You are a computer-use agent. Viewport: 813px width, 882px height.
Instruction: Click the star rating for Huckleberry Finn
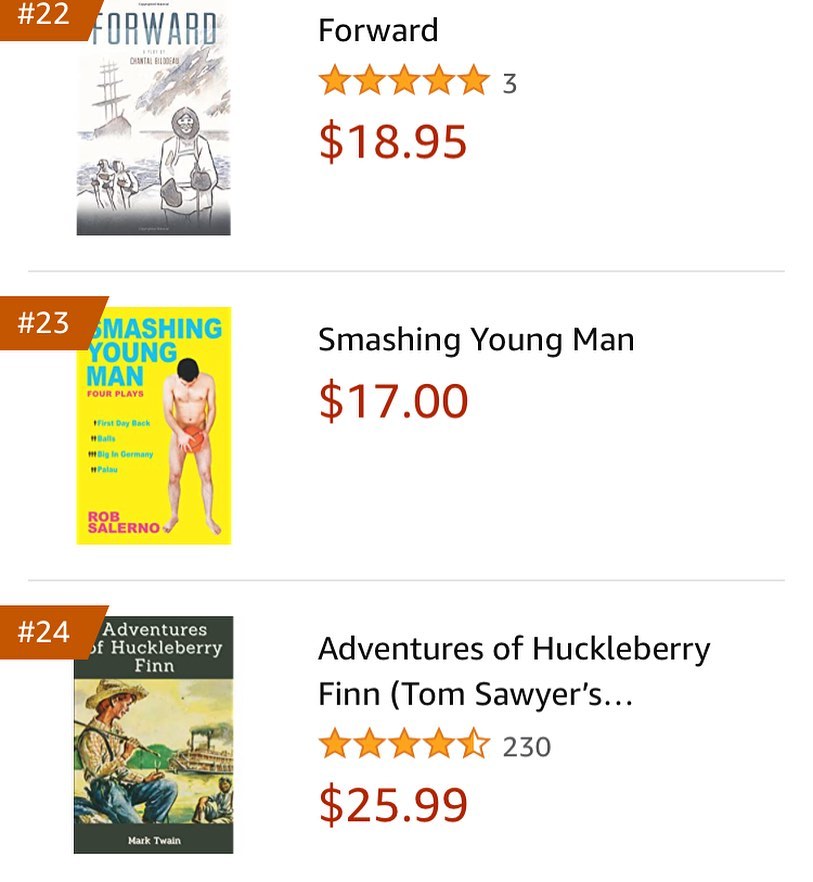tap(403, 745)
